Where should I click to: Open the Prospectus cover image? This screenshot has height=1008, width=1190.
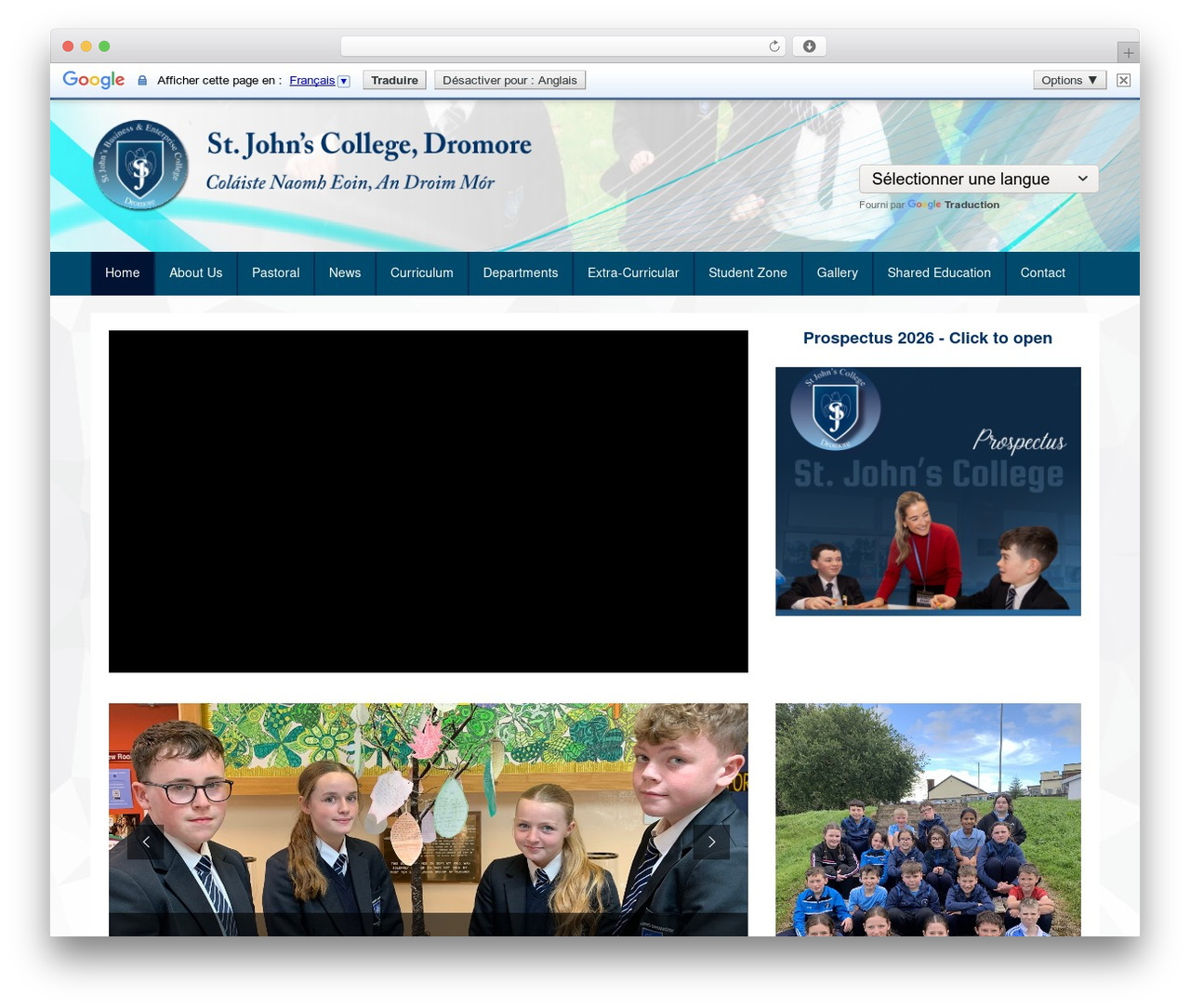click(x=928, y=491)
